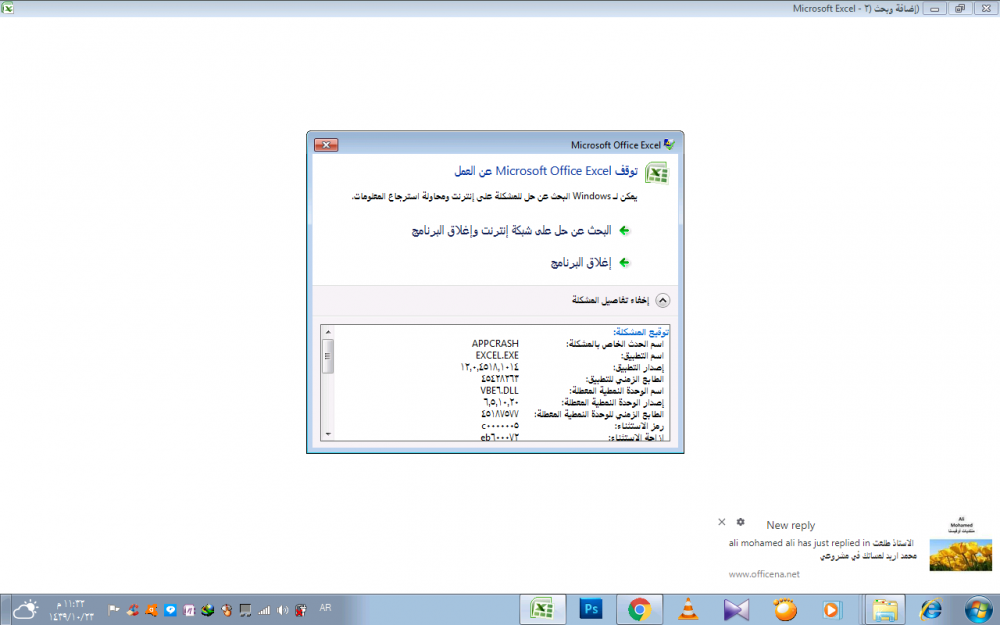Open Visual Studio from the taskbar
This screenshot has width=1000, height=625.
(x=736, y=609)
